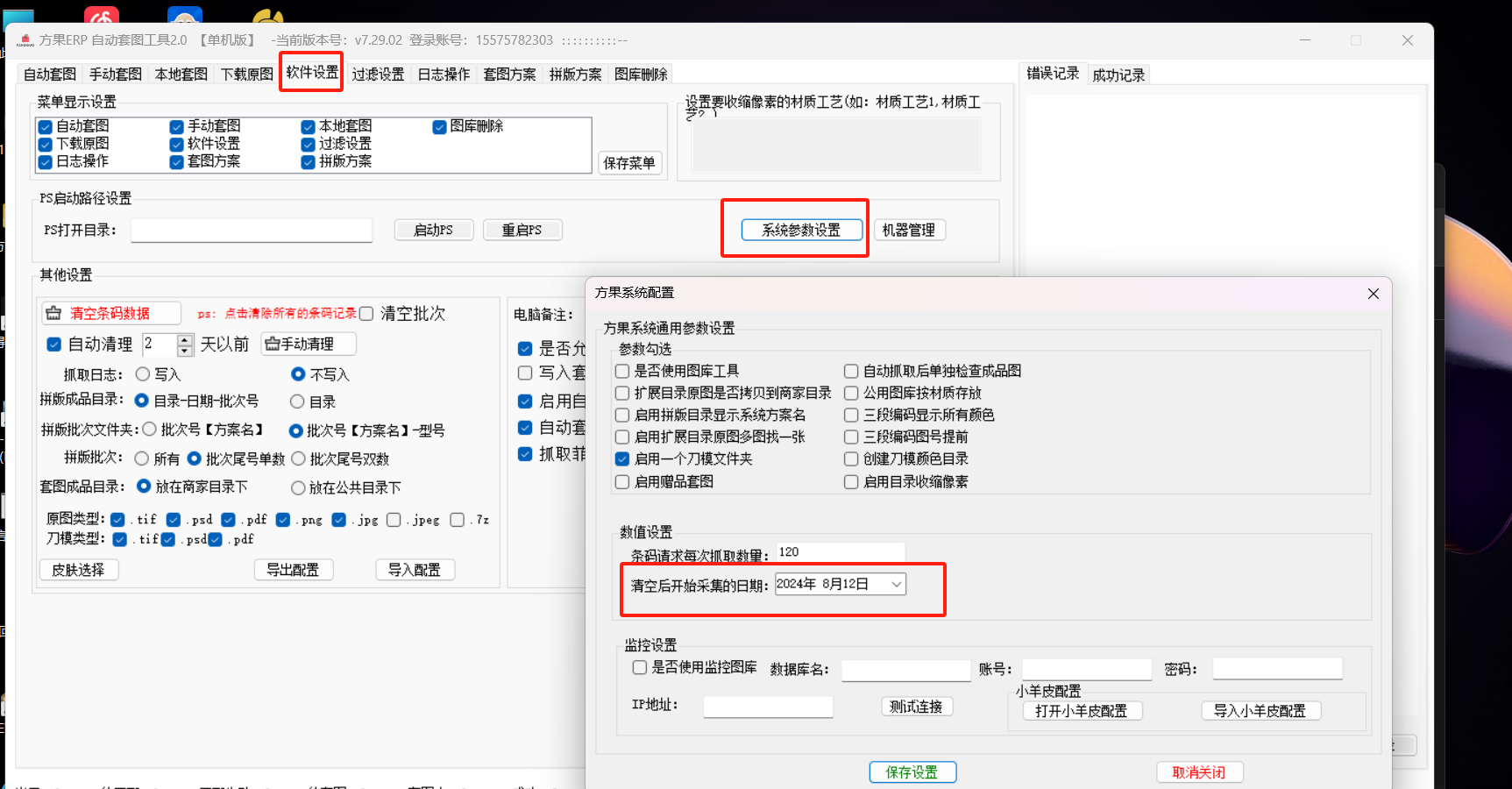Click the 方果ERP app icon in title bar
The width and height of the screenshot is (1512, 789).
25,40
